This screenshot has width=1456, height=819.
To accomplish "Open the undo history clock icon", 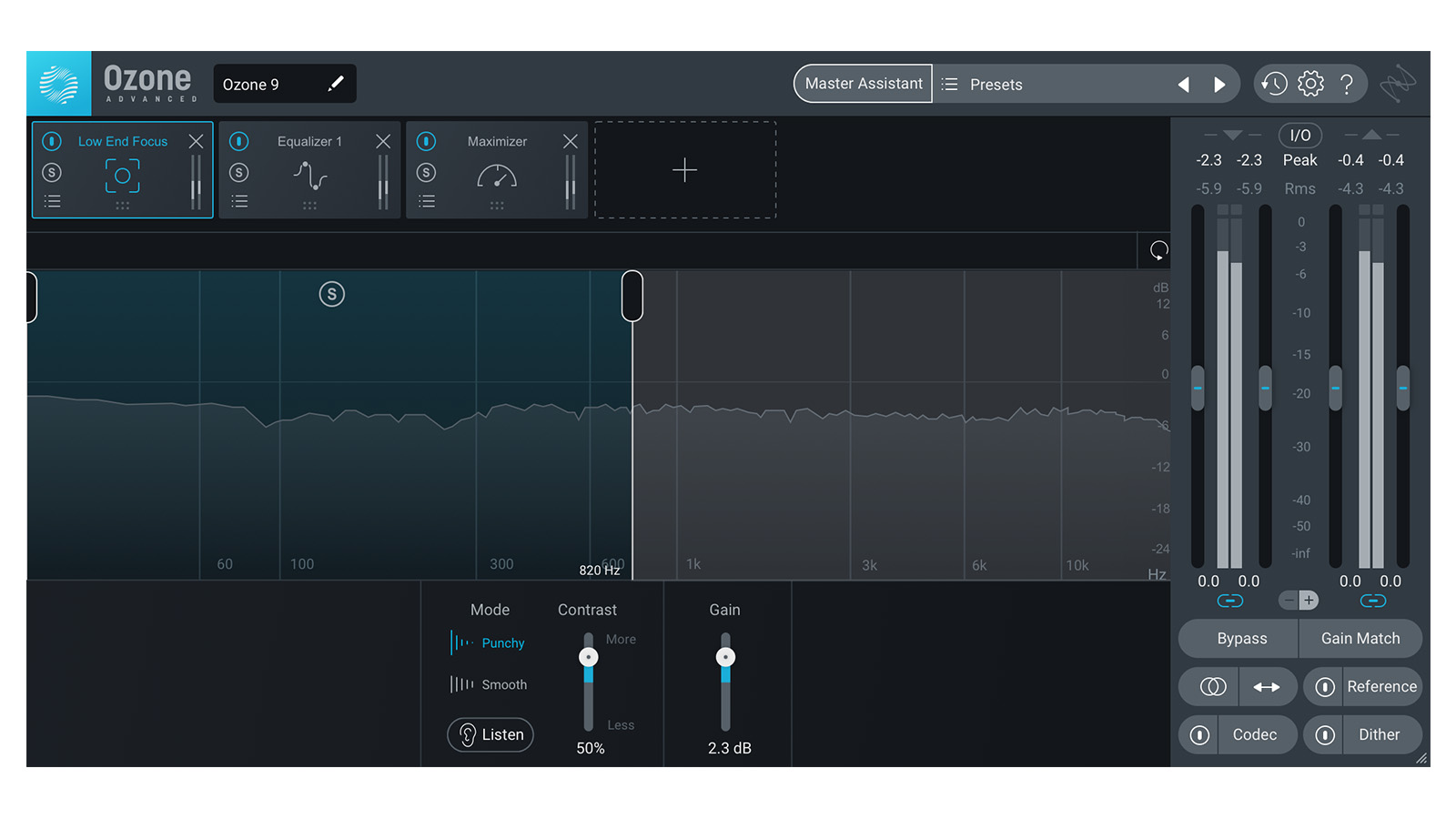I will pos(1273,84).
